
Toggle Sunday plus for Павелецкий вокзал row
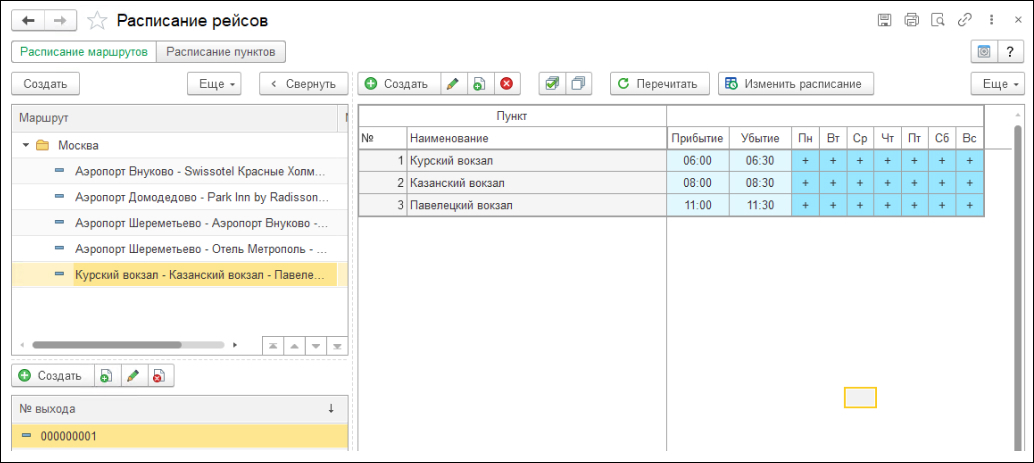coord(969,205)
